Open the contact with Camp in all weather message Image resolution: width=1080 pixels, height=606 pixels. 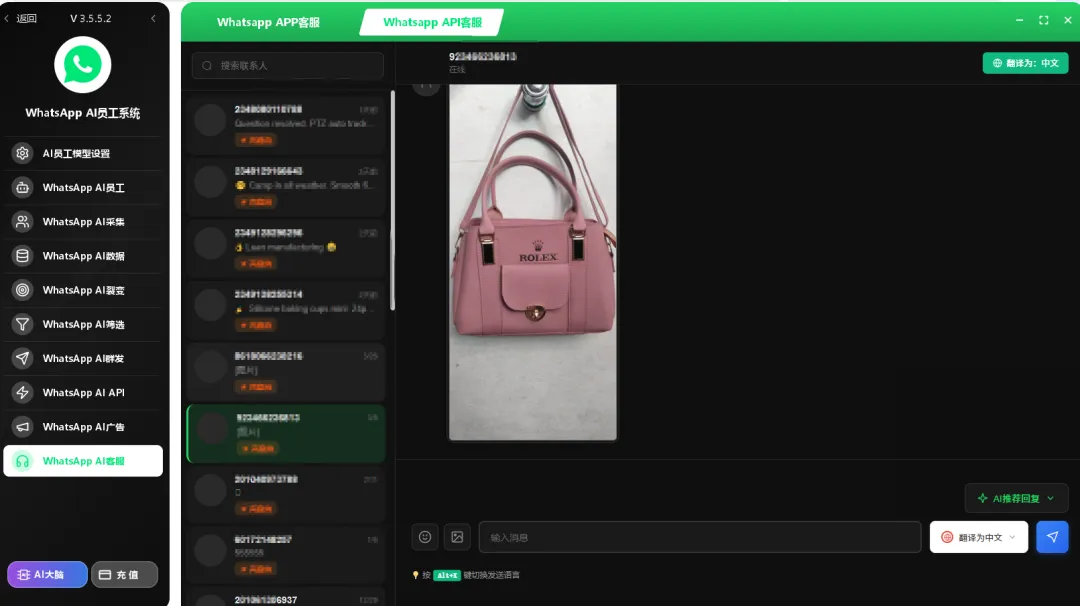click(287, 186)
